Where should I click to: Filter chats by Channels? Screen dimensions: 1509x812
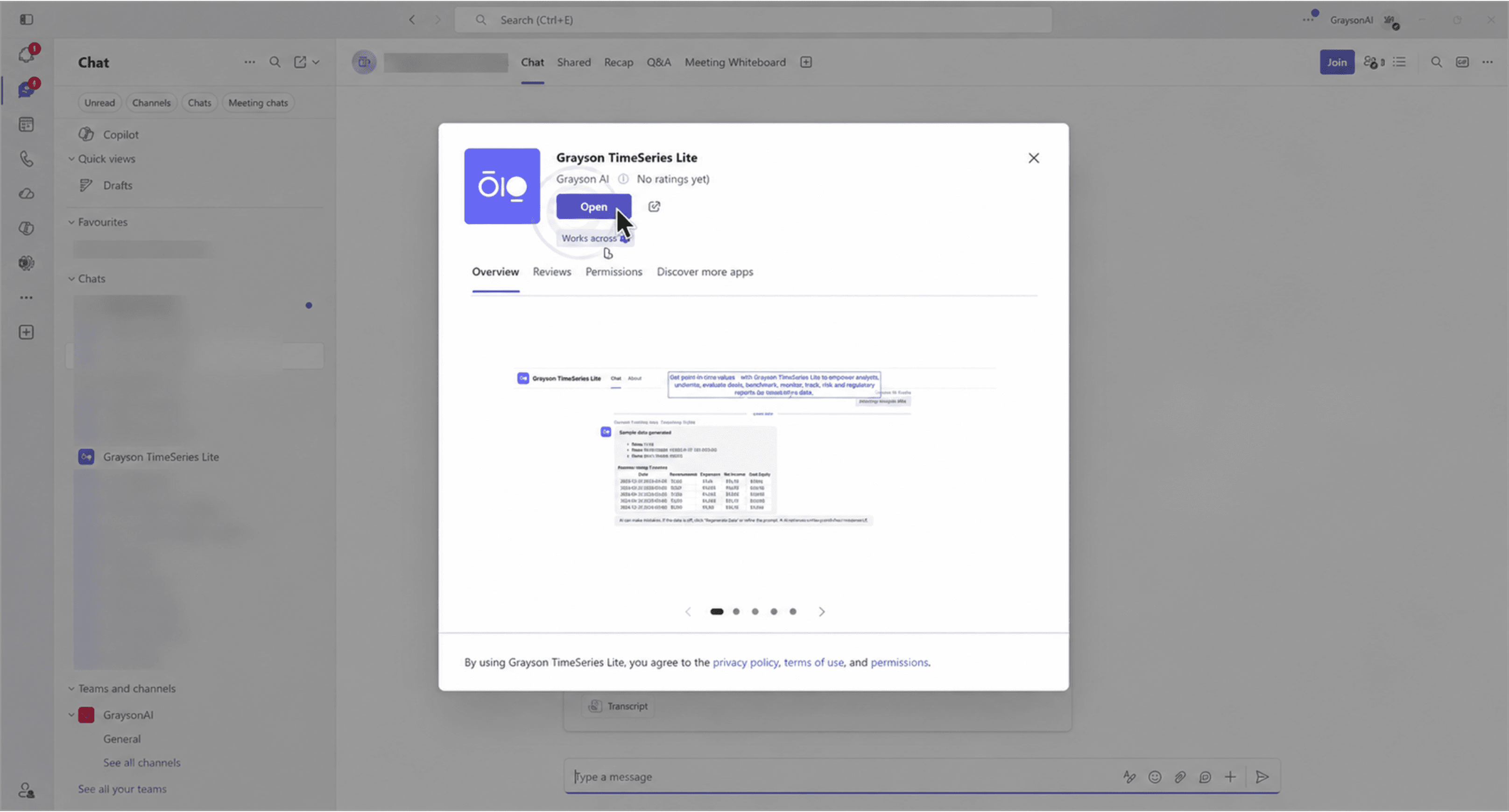pos(151,103)
